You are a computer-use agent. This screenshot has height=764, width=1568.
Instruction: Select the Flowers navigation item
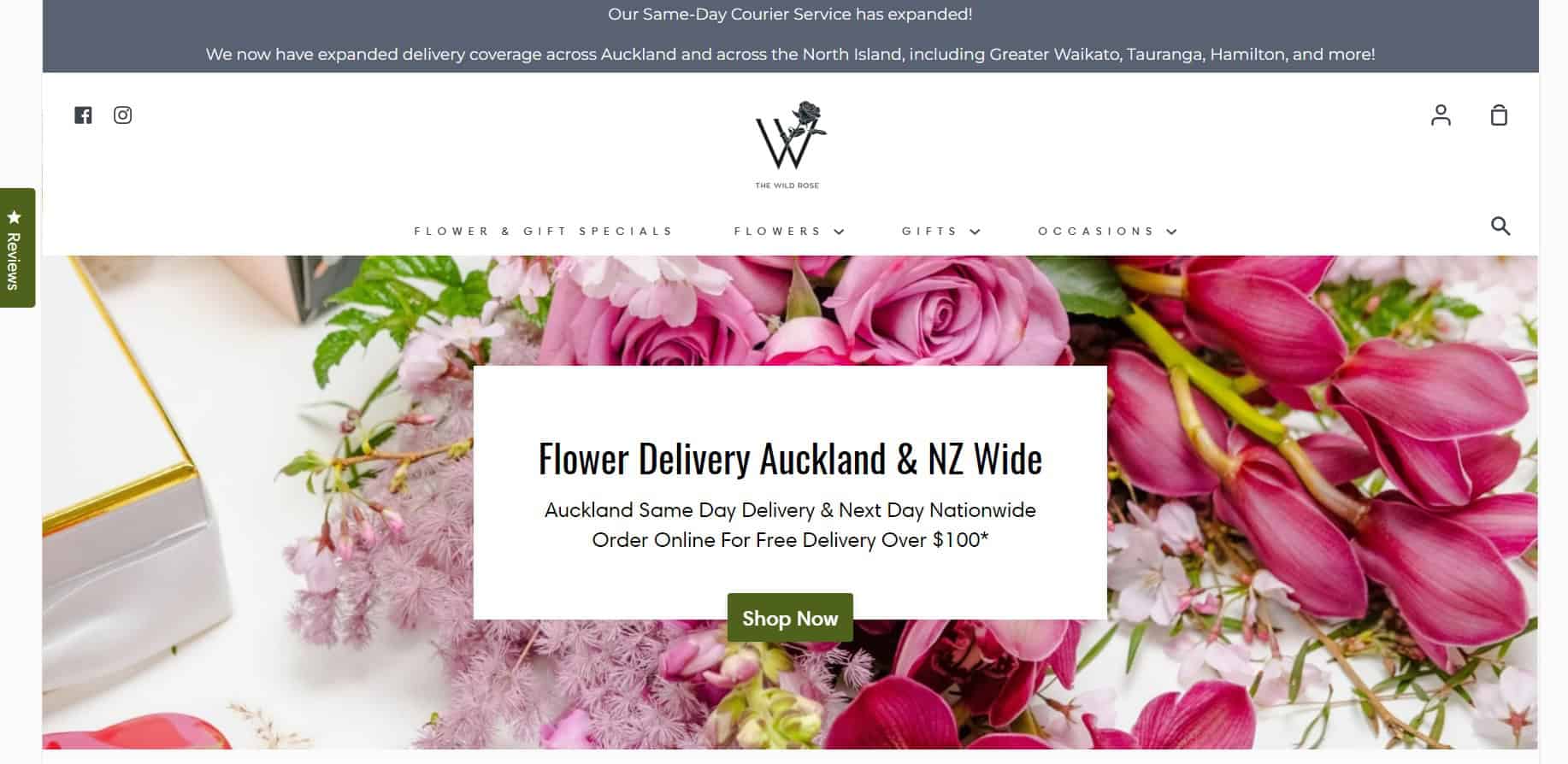(x=778, y=232)
